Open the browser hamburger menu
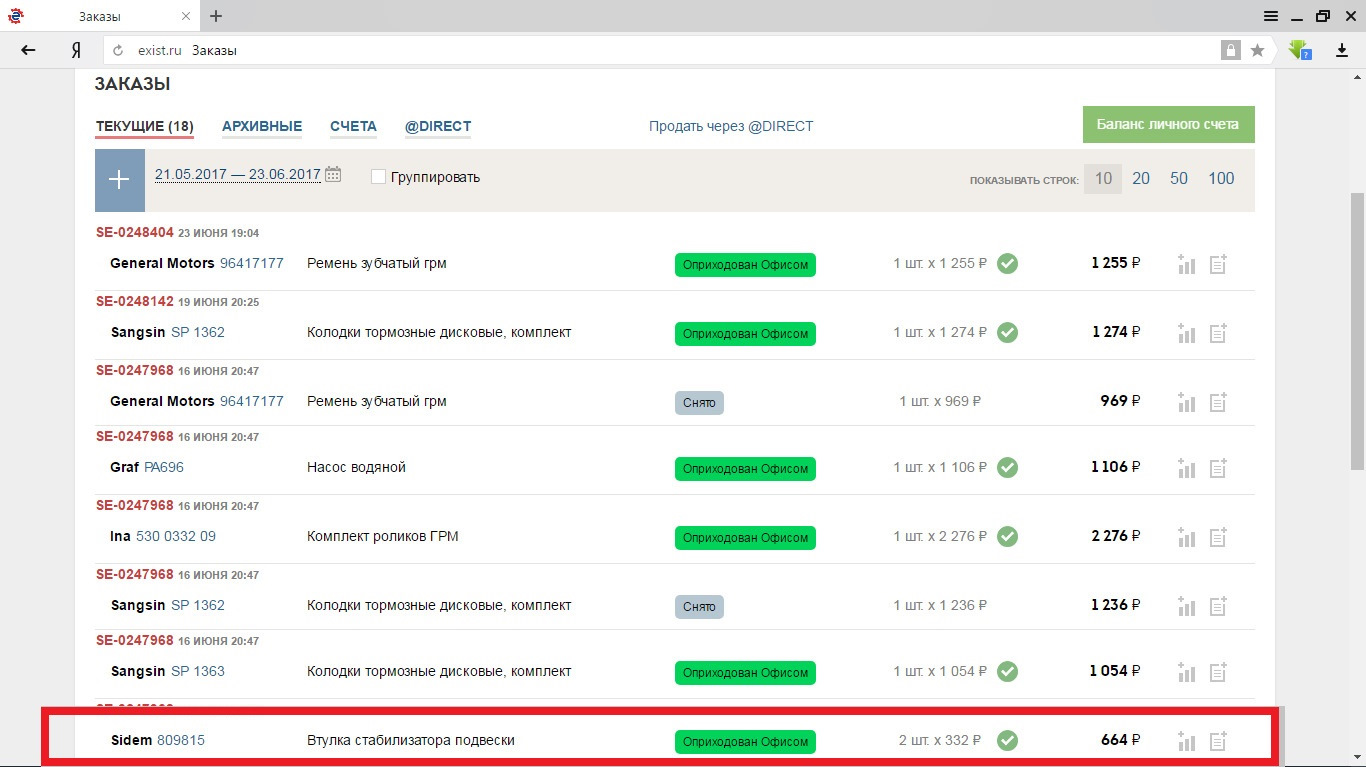Viewport: 1366px width, 767px height. [x=1270, y=16]
